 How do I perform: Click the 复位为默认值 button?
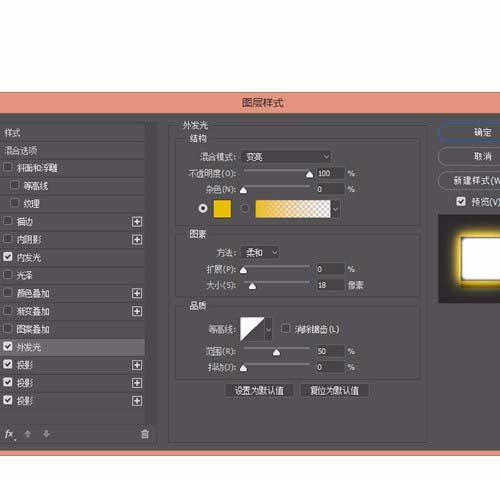pos(335,390)
